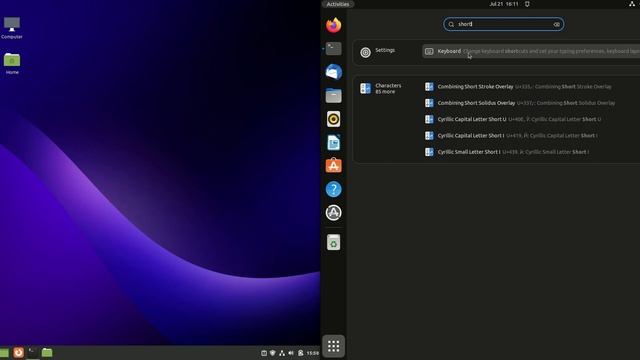Image resolution: width=640 pixels, height=360 pixels.
Task: Open the Trash in the dock
Action: click(x=333, y=242)
